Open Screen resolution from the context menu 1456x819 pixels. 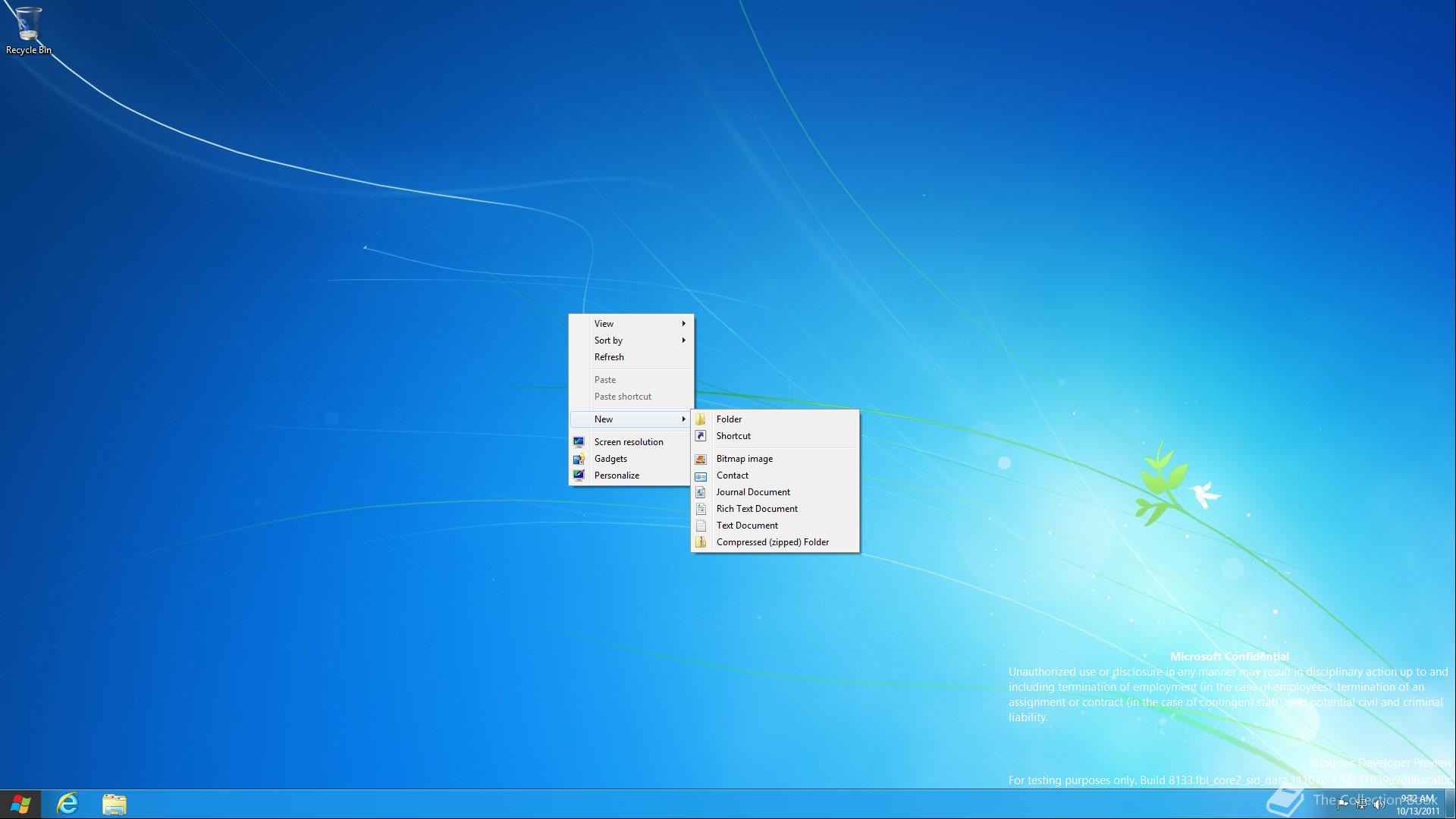pos(631,442)
